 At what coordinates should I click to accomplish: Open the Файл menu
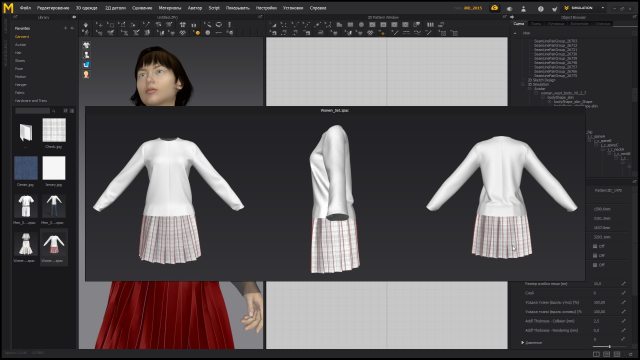(x=25, y=8)
